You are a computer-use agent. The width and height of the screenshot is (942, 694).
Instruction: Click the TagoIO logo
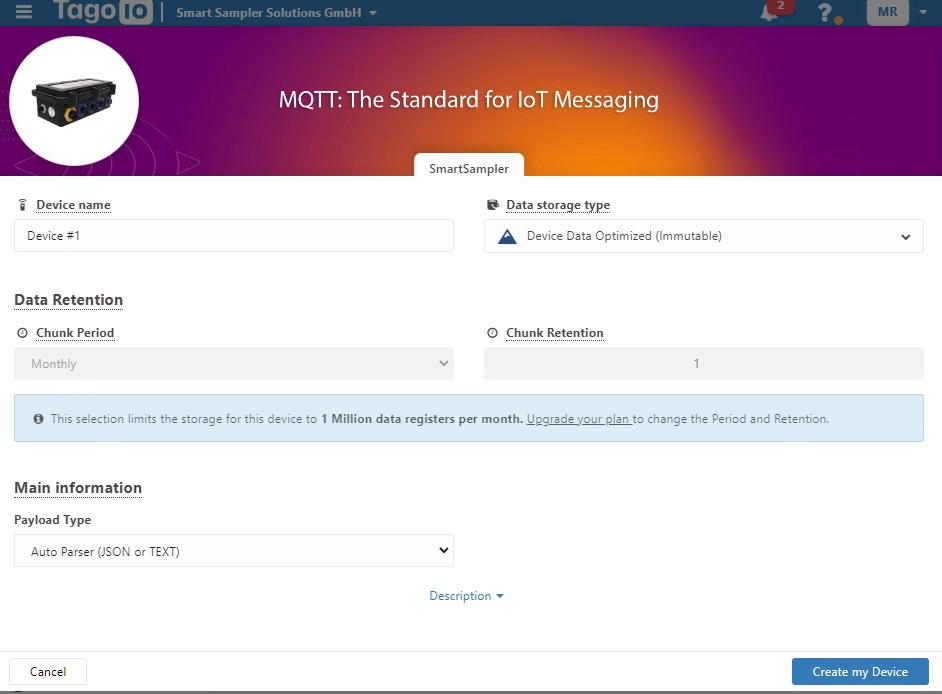[103, 11]
